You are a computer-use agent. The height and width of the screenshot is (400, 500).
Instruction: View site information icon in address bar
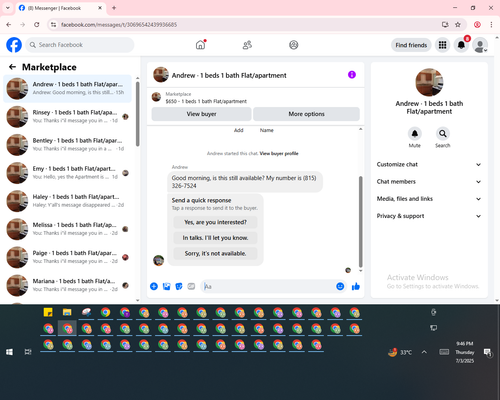53,25
